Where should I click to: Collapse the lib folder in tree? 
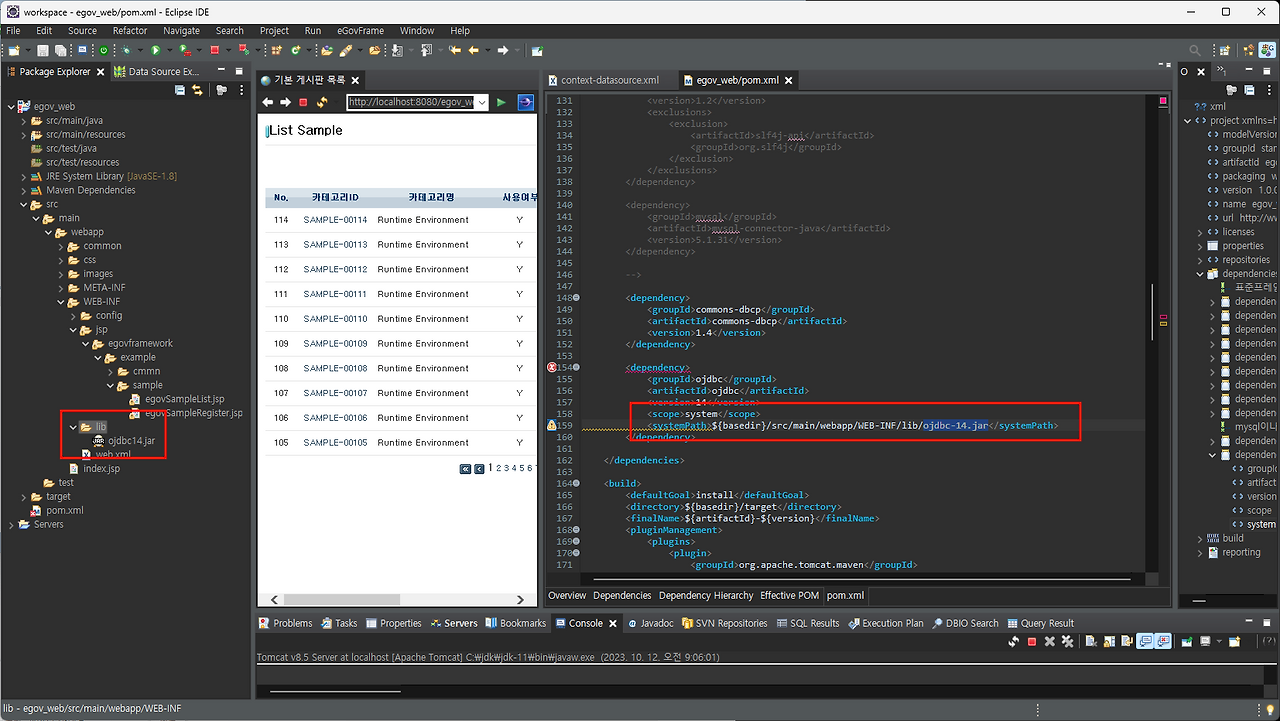tap(73, 427)
